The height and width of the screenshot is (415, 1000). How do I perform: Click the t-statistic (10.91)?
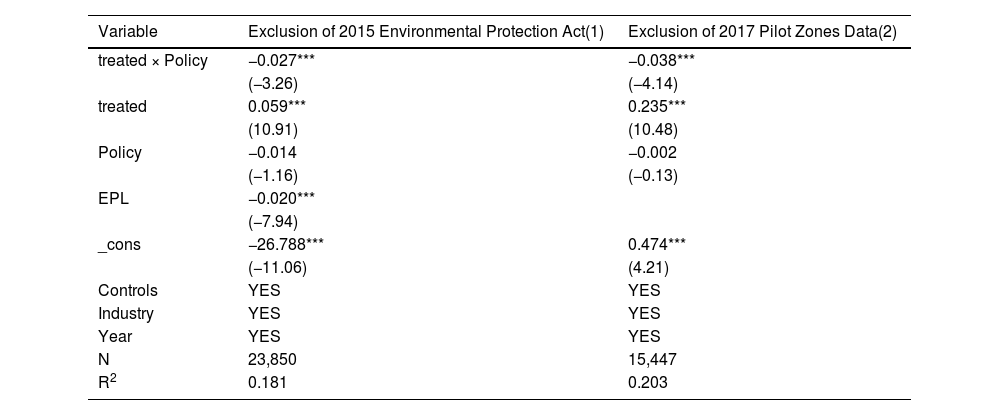pos(272,130)
